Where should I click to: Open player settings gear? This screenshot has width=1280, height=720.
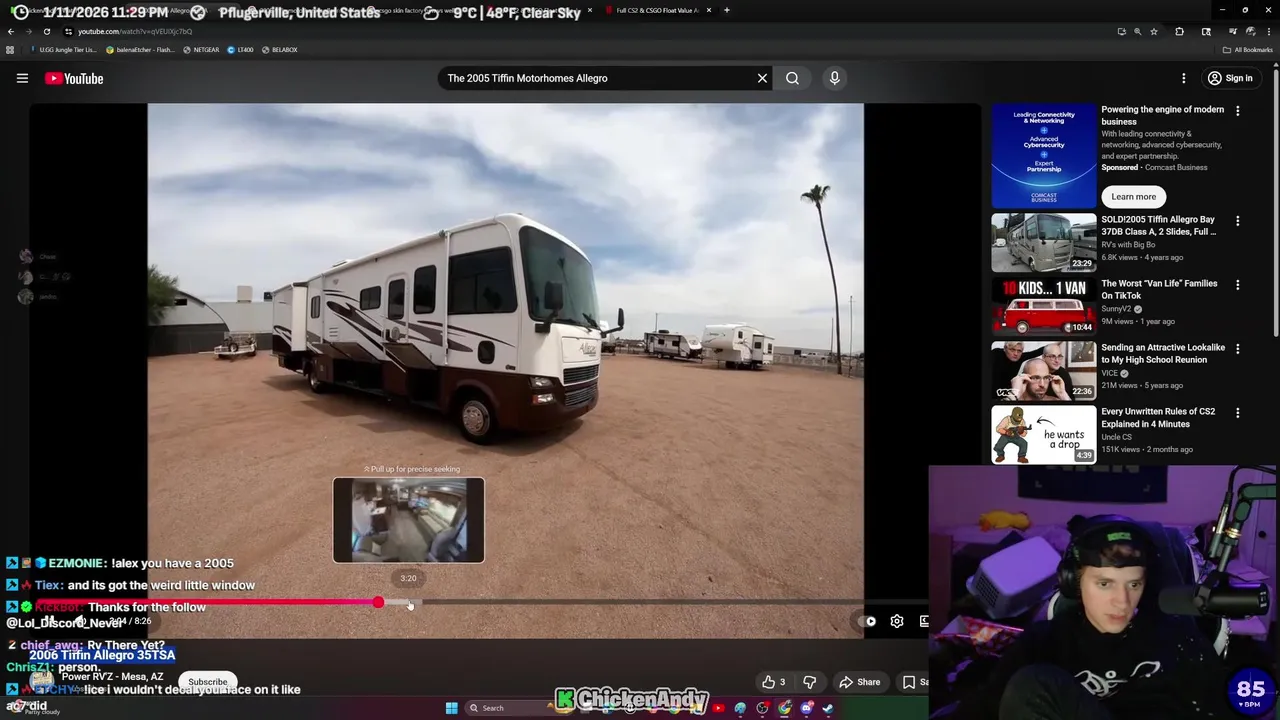(897, 621)
